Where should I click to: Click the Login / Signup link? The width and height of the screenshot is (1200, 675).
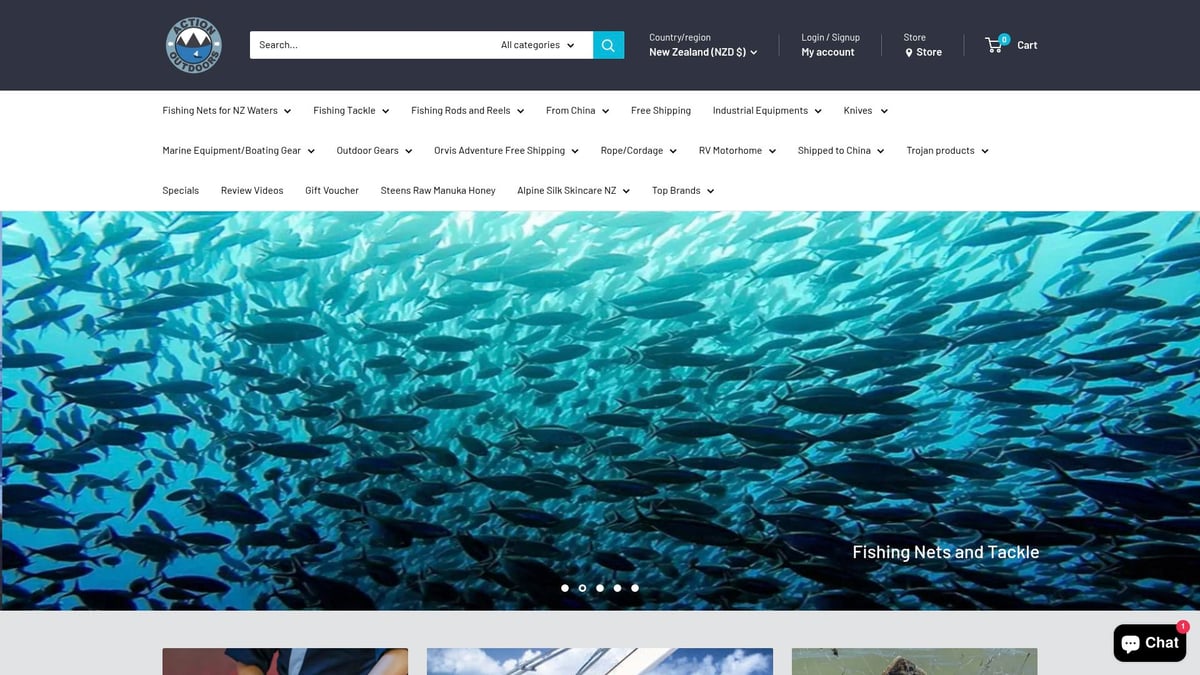[x=830, y=37]
